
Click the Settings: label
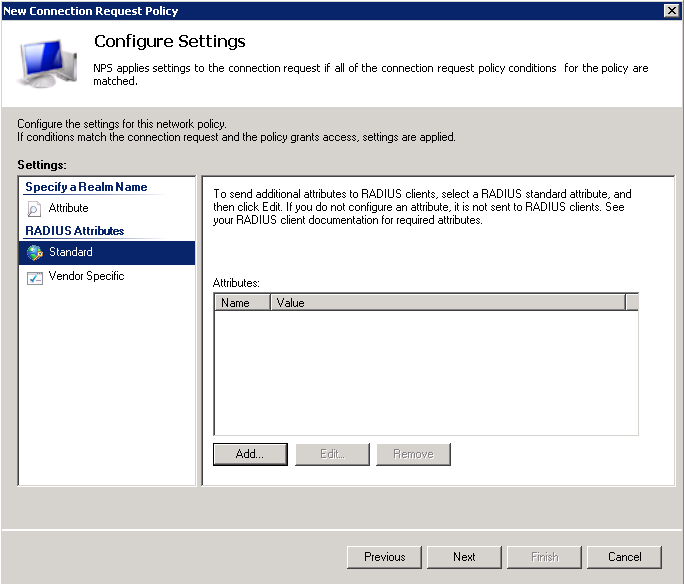click(x=42, y=165)
